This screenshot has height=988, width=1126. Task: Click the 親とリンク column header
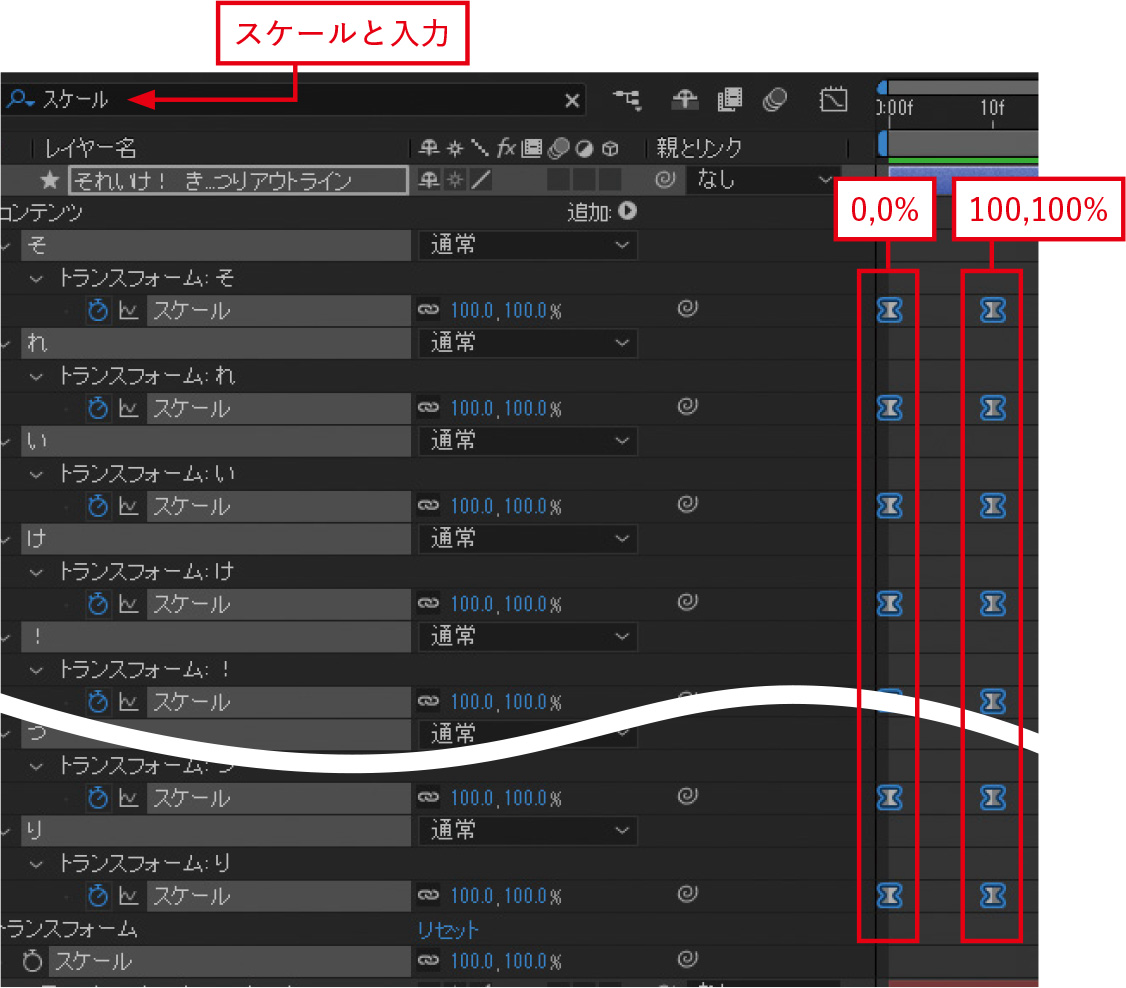tap(699, 149)
